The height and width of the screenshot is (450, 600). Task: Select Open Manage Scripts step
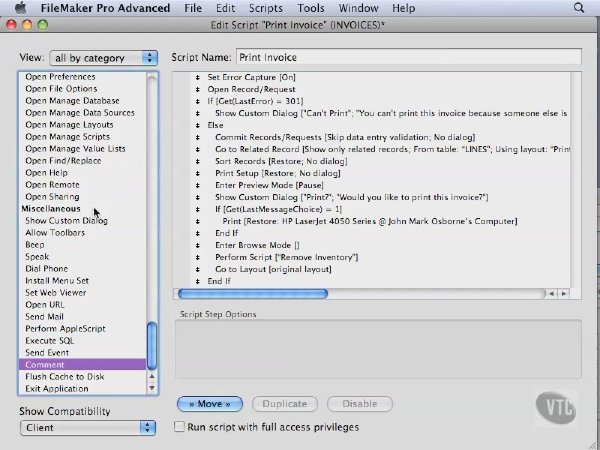[x=82, y=137]
